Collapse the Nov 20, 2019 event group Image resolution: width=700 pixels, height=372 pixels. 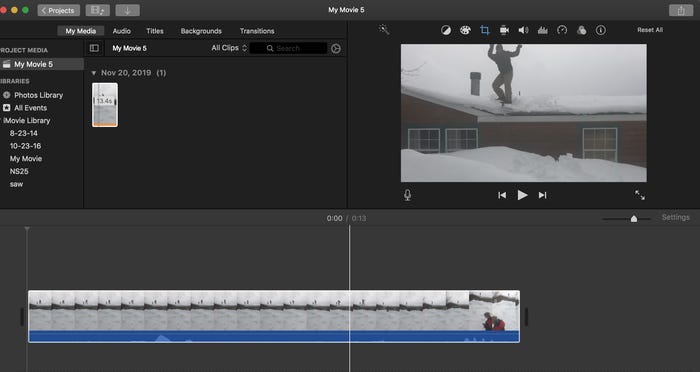point(94,73)
